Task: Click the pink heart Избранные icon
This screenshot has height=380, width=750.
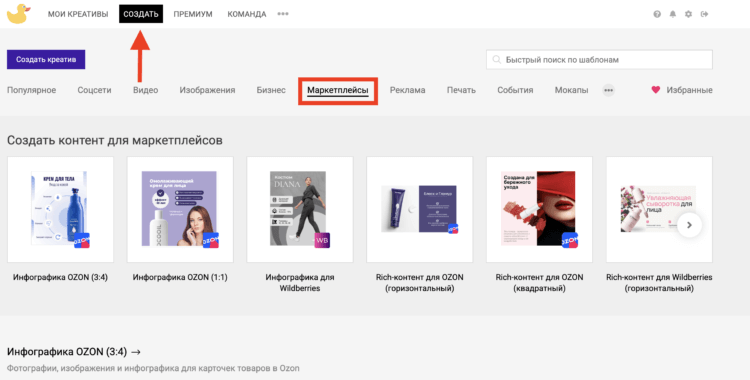Action: coord(656,89)
